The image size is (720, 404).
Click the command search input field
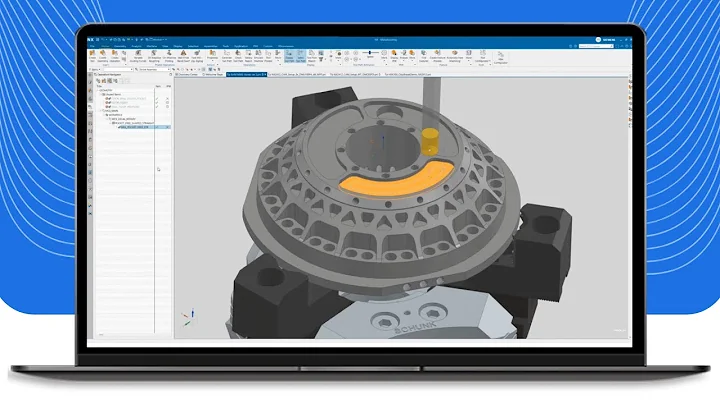(594, 46)
